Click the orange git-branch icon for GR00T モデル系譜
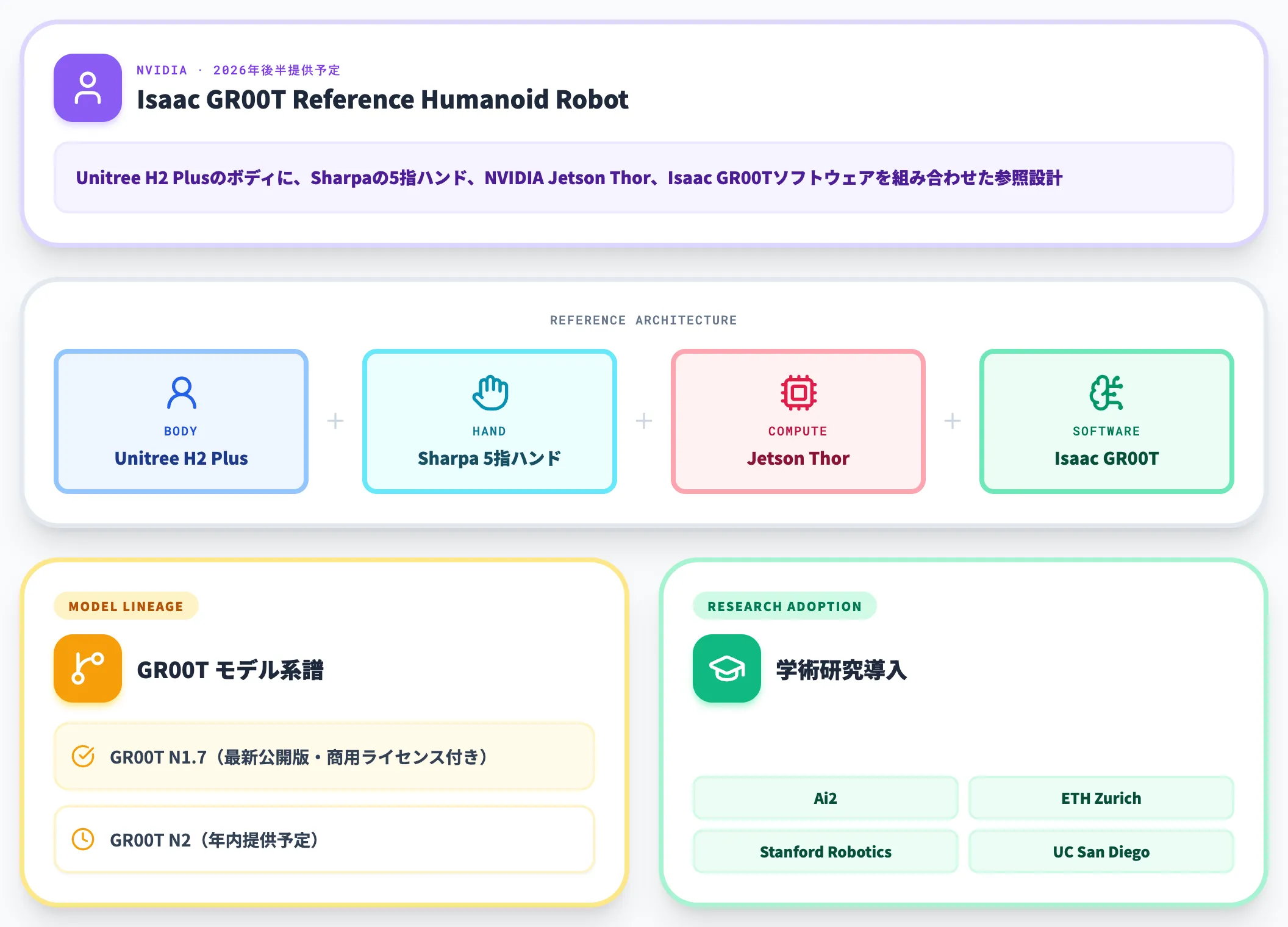The height and width of the screenshot is (927, 1288). [88, 668]
